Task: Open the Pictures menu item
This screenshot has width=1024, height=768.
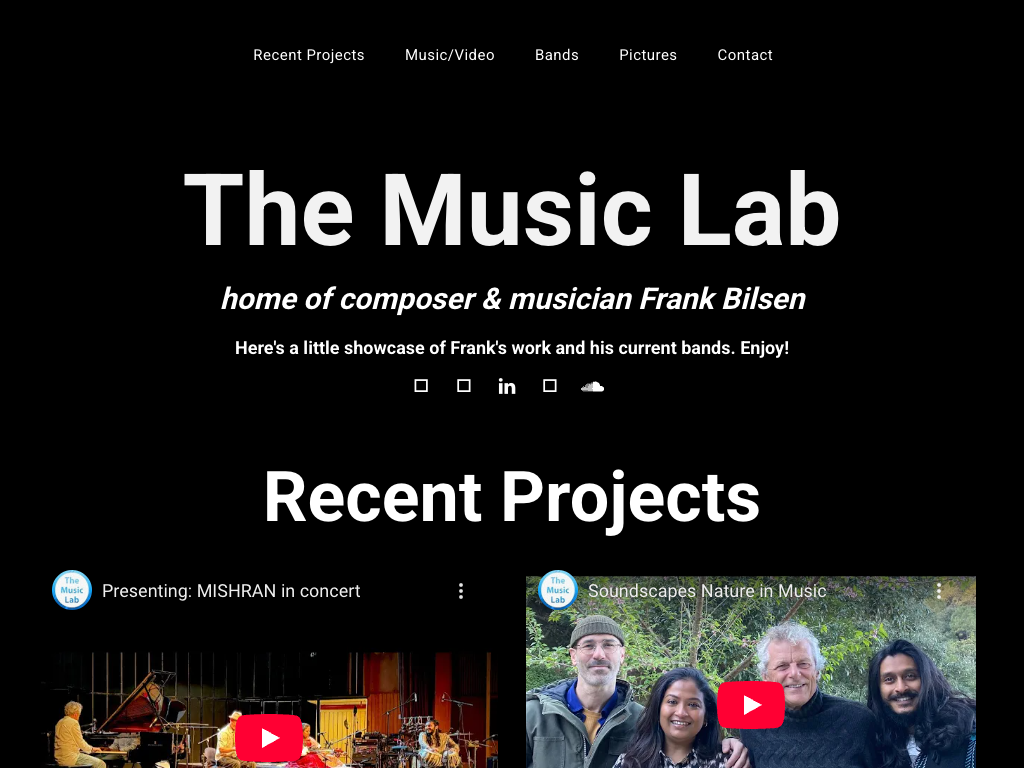Action: pos(648,55)
